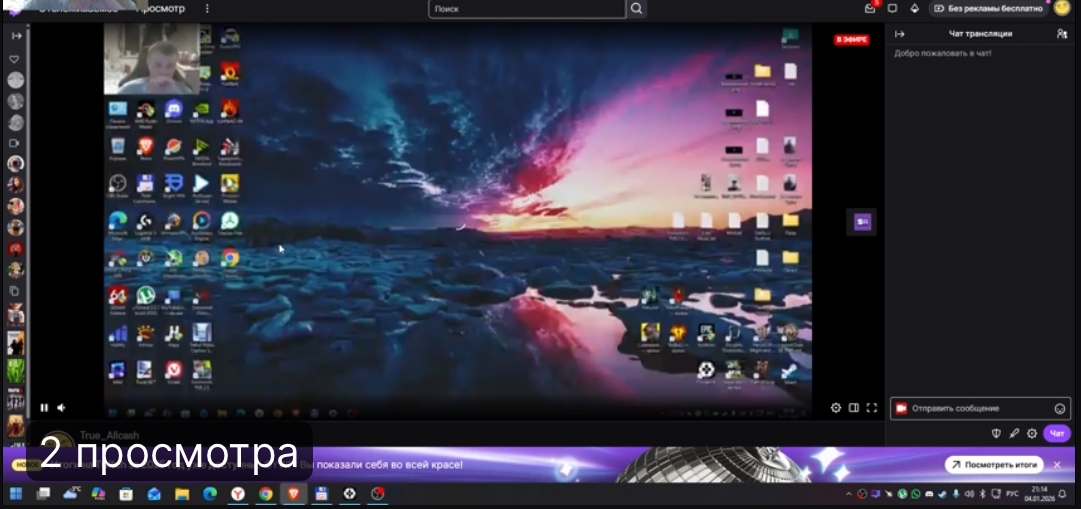This screenshot has height=509, width=1081.
Task: Click the РУС language indicator
Action: point(1012,494)
